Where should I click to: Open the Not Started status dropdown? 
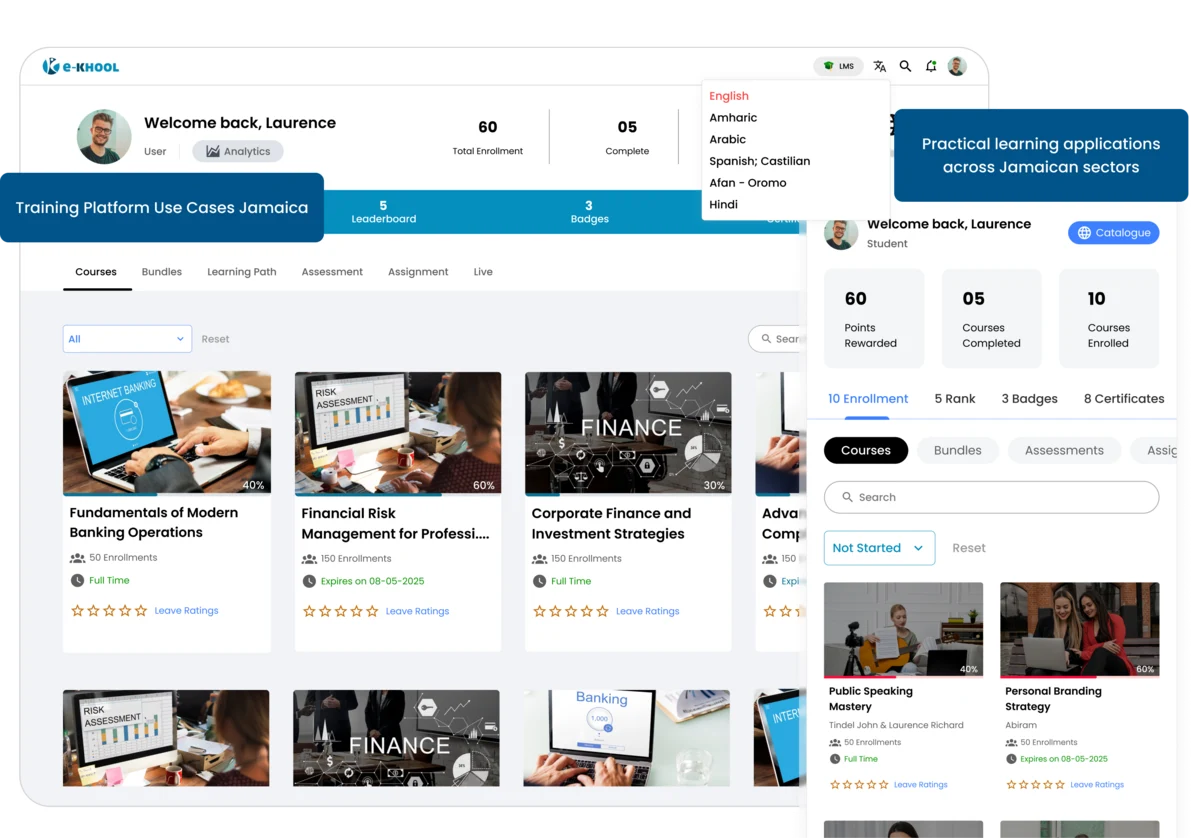click(879, 548)
